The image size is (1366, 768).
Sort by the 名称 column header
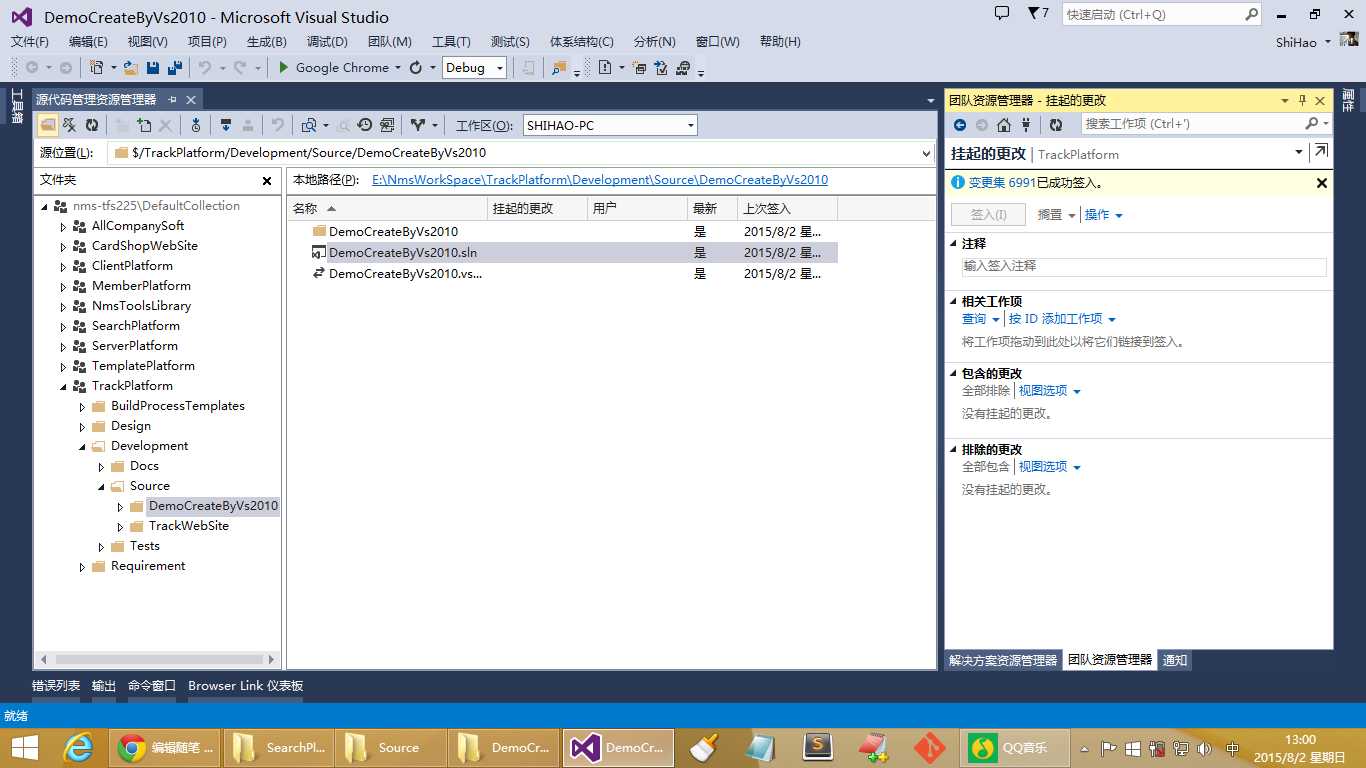click(388, 208)
